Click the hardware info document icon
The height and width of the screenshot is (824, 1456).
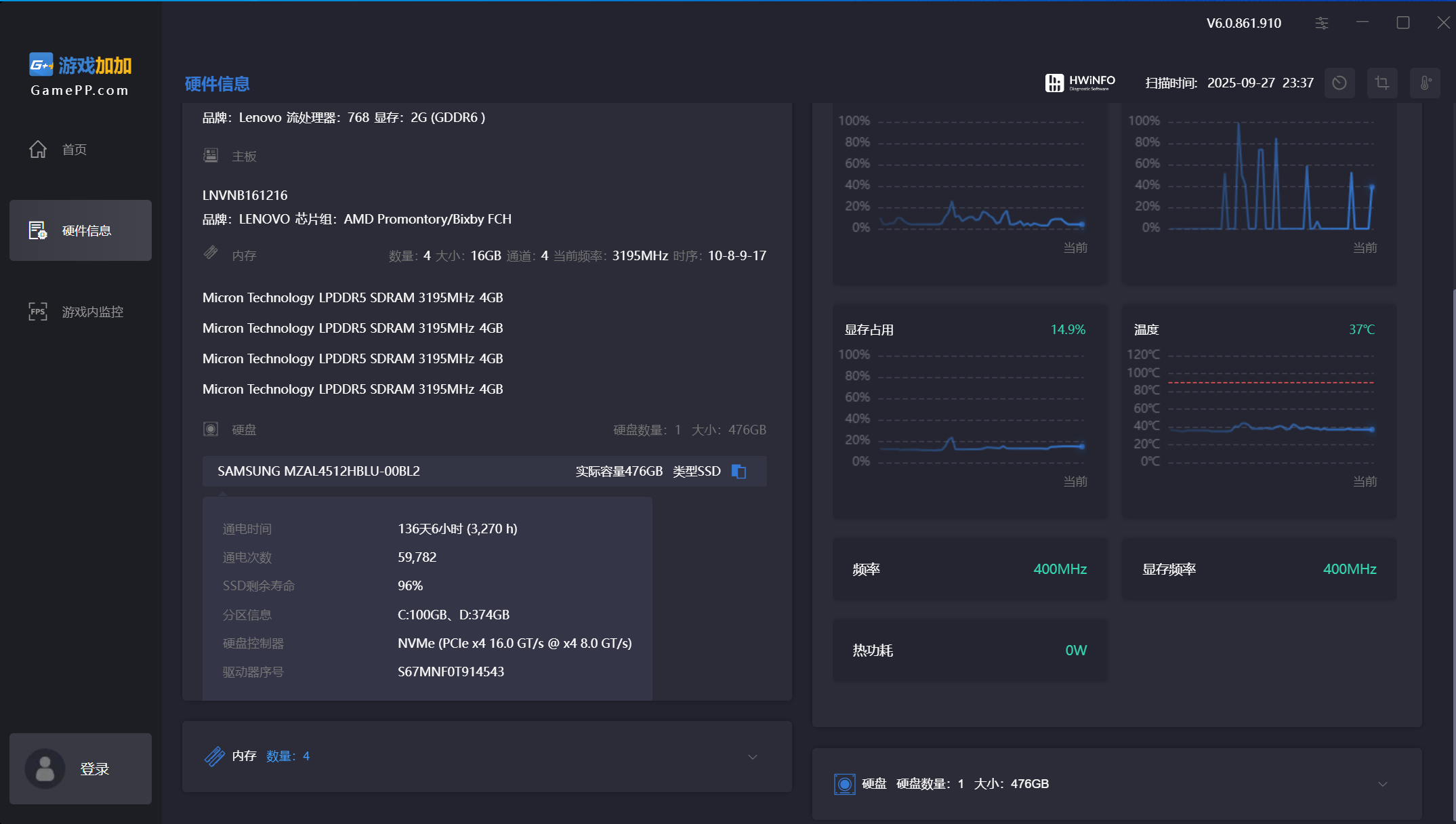pyautogui.click(x=38, y=230)
